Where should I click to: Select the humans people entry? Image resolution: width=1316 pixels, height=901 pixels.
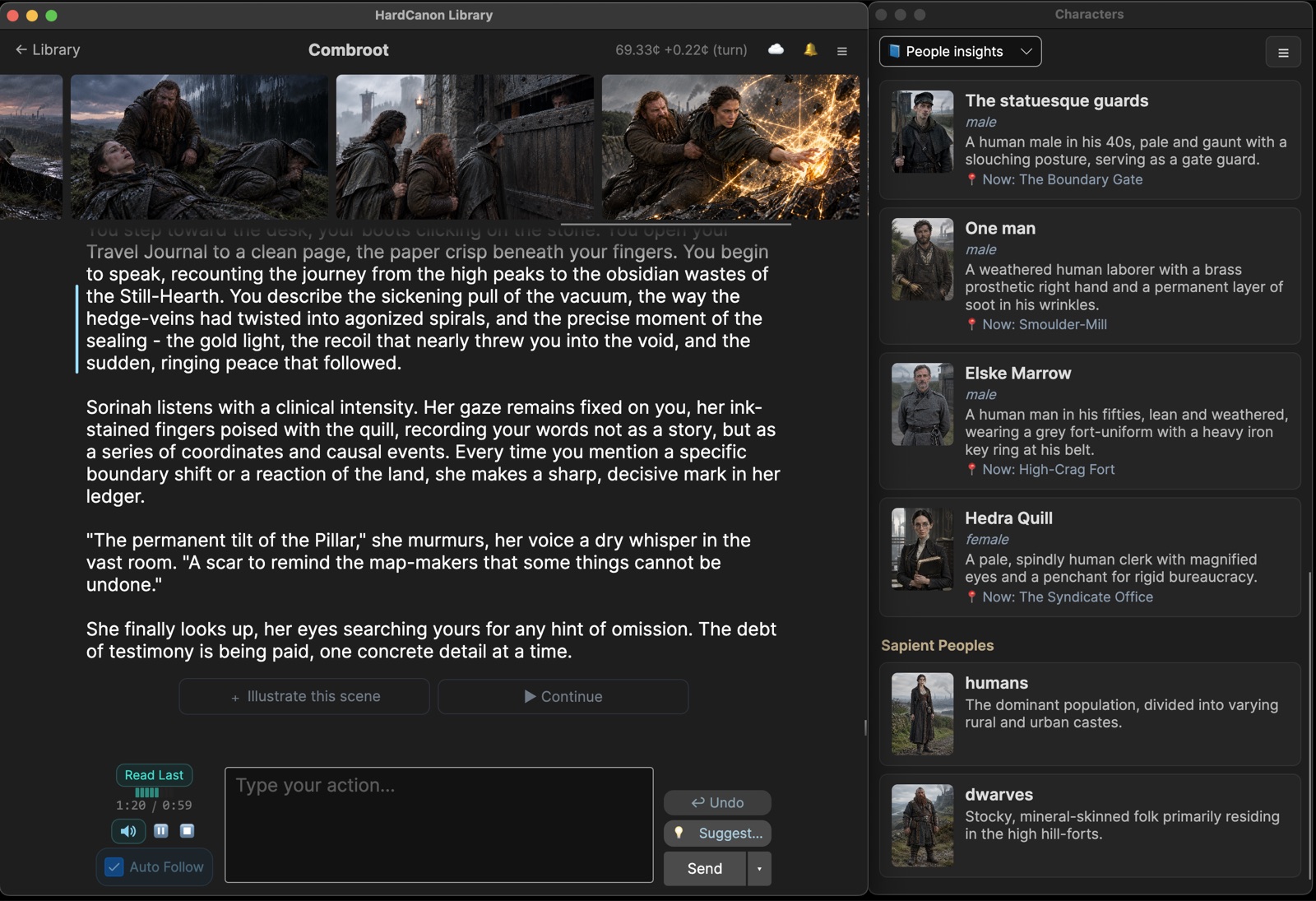click(x=1090, y=714)
